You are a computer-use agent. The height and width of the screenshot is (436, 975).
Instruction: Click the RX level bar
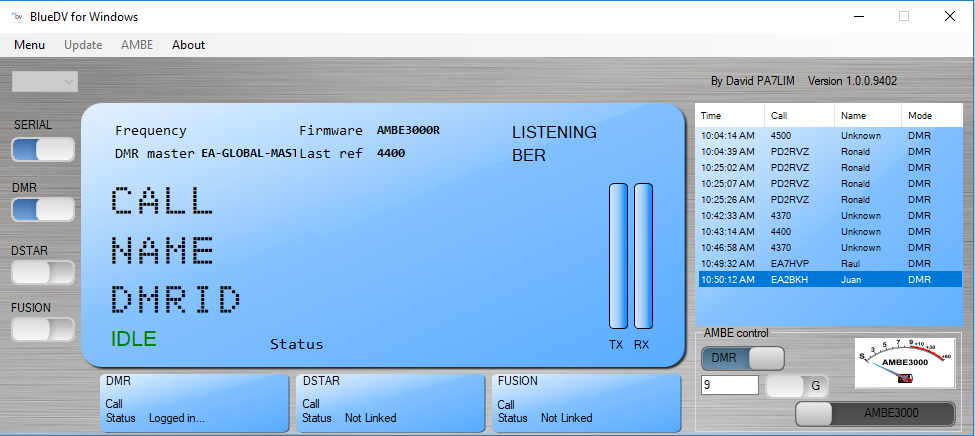(x=642, y=255)
